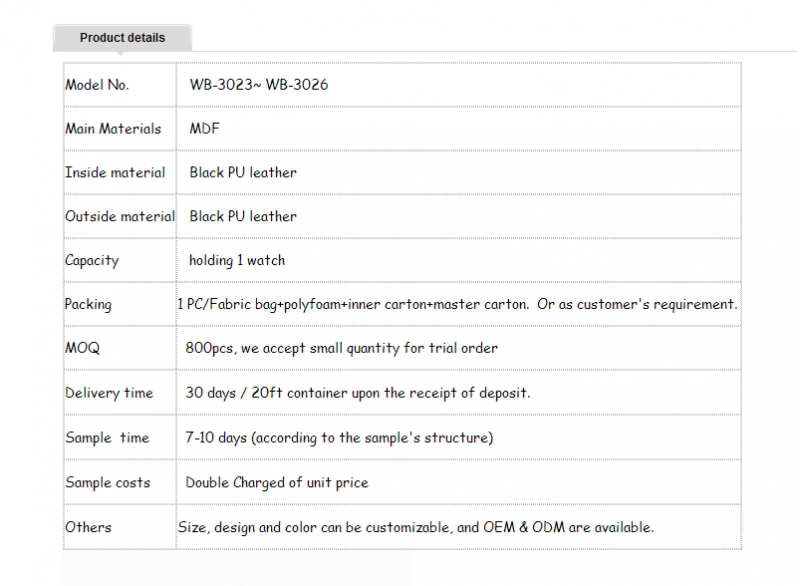The image size is (800, 586).
Task: Click Black PU leather in Inside material row
Action: click(x=243, y=172)
